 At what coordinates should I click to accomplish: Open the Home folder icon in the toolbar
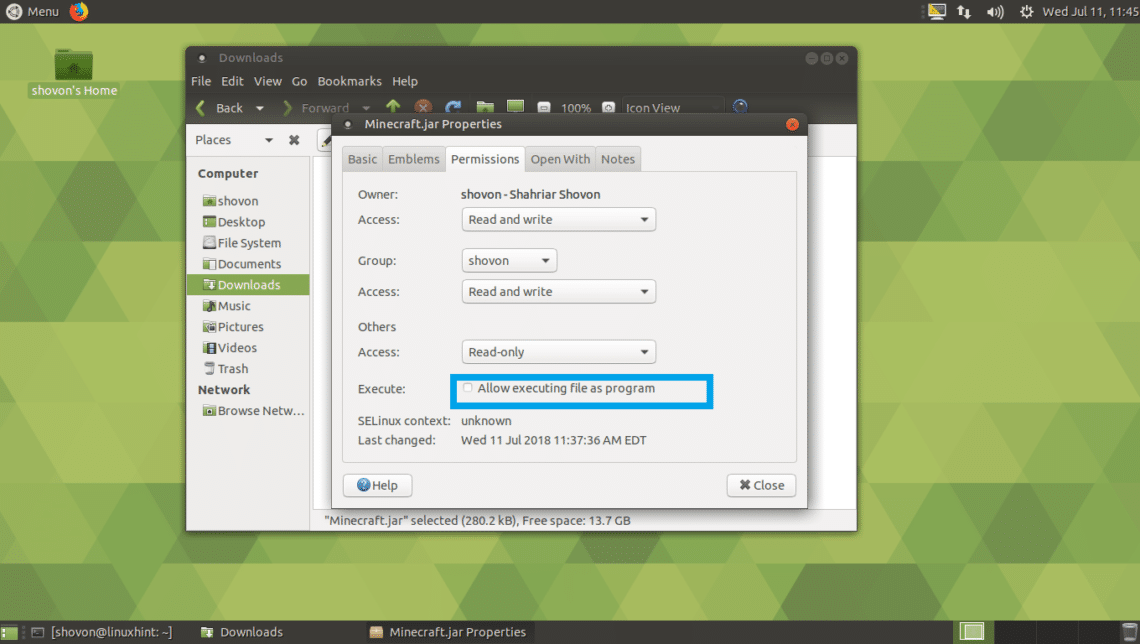484,107
